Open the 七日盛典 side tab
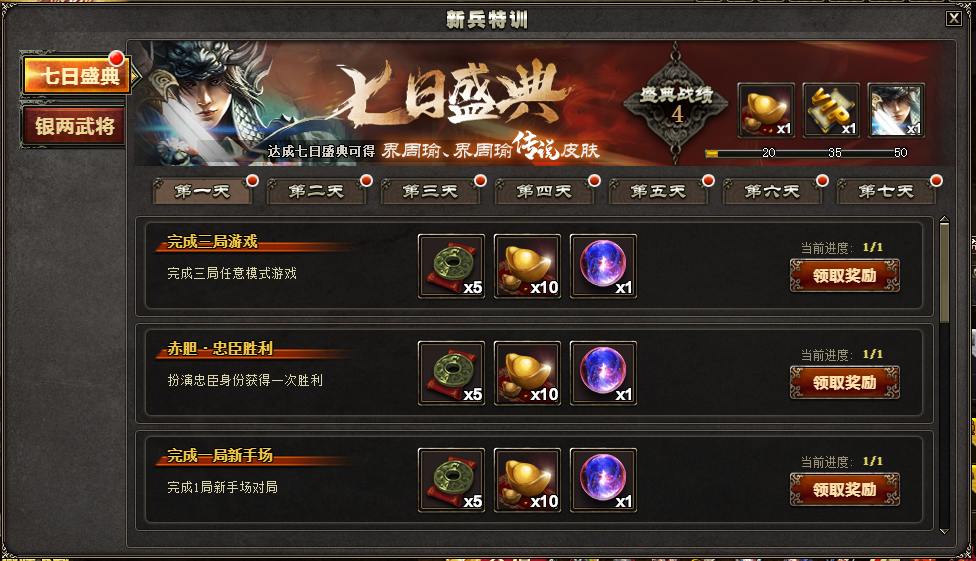976x561 pixels. (x=76, y=75)
